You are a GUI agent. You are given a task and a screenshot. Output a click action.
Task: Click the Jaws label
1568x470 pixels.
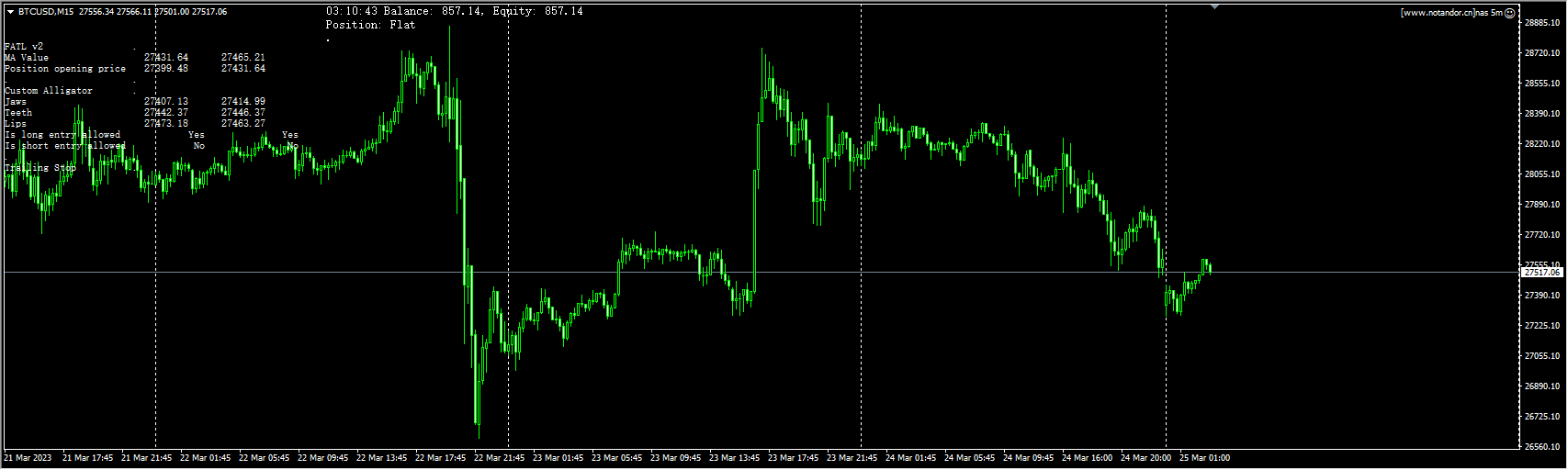16,101
